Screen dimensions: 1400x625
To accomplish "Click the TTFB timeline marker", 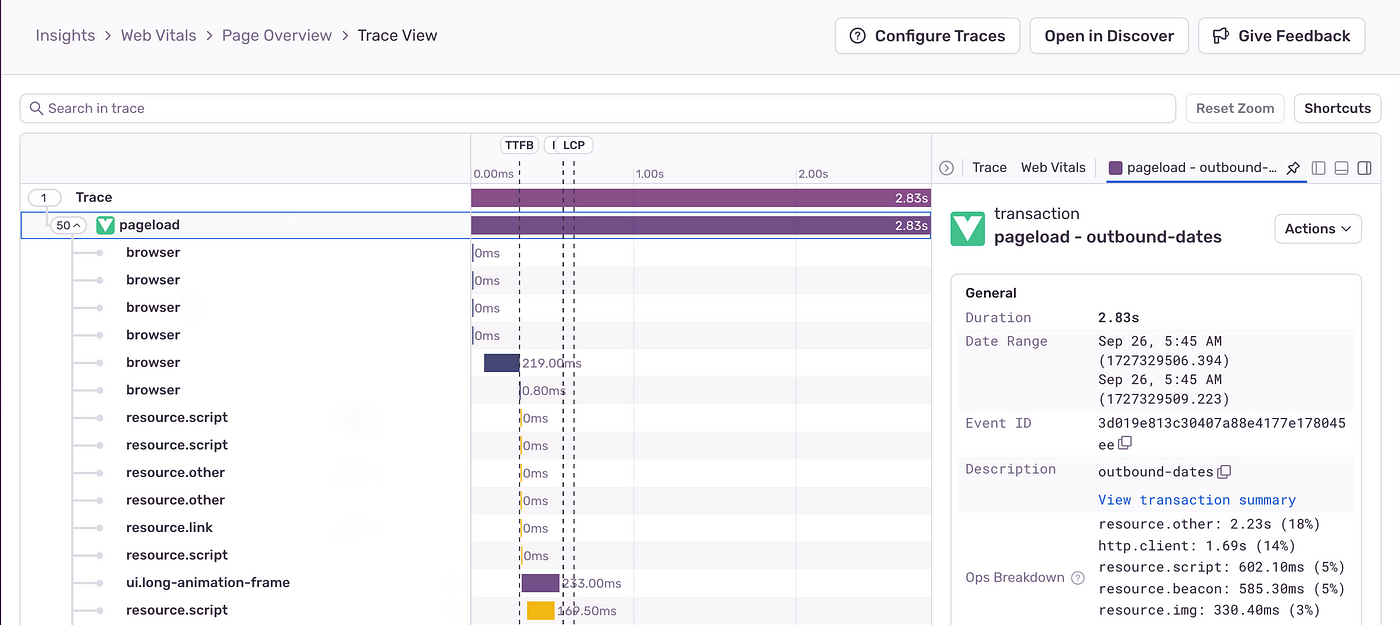I will click(x=519, y=145).
